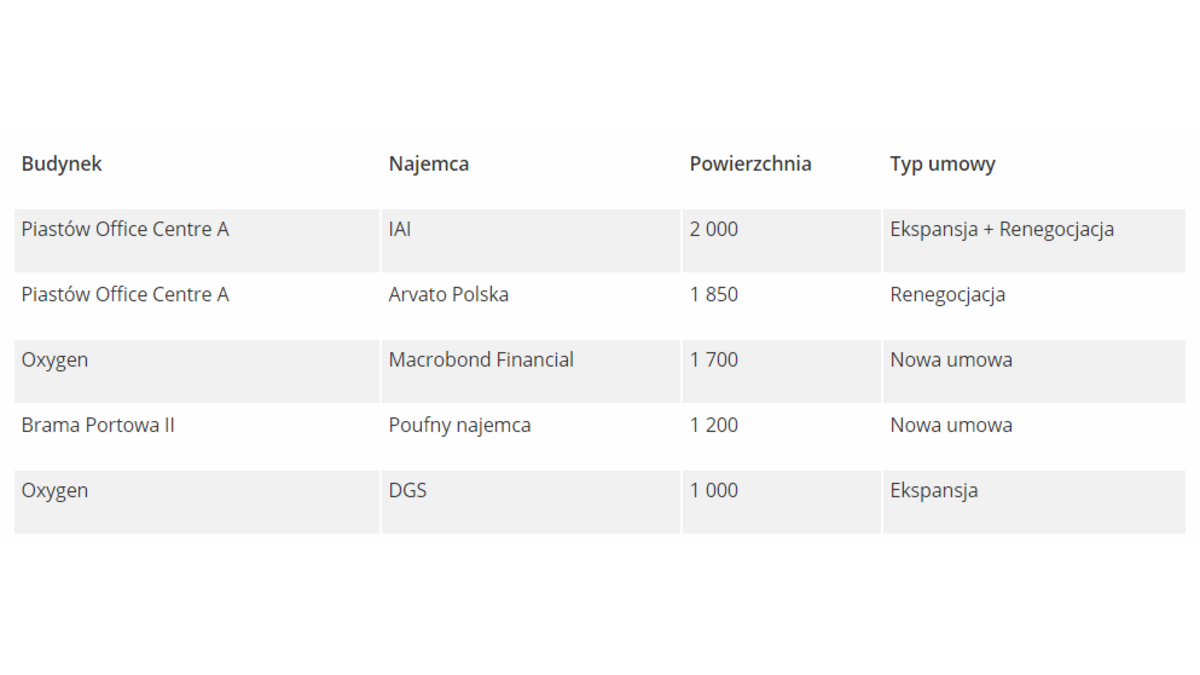
Task: Click the Typ umowy column header
Action: point(942,164)
